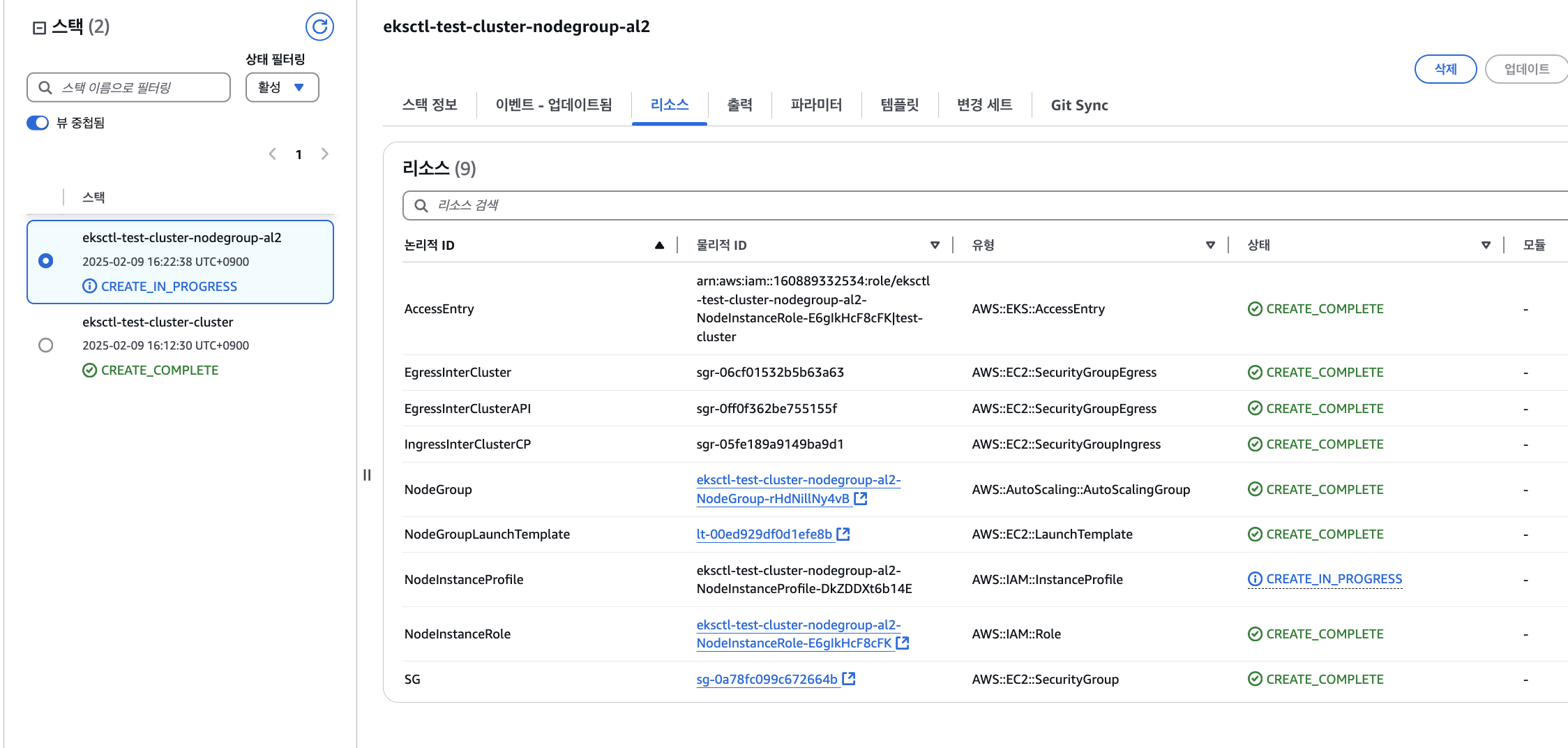Click the sgr-05fe189a9149ba9d1 physical ID
Image resolution: width=1568 pixels, height=748 pixels.
point(770,444)
